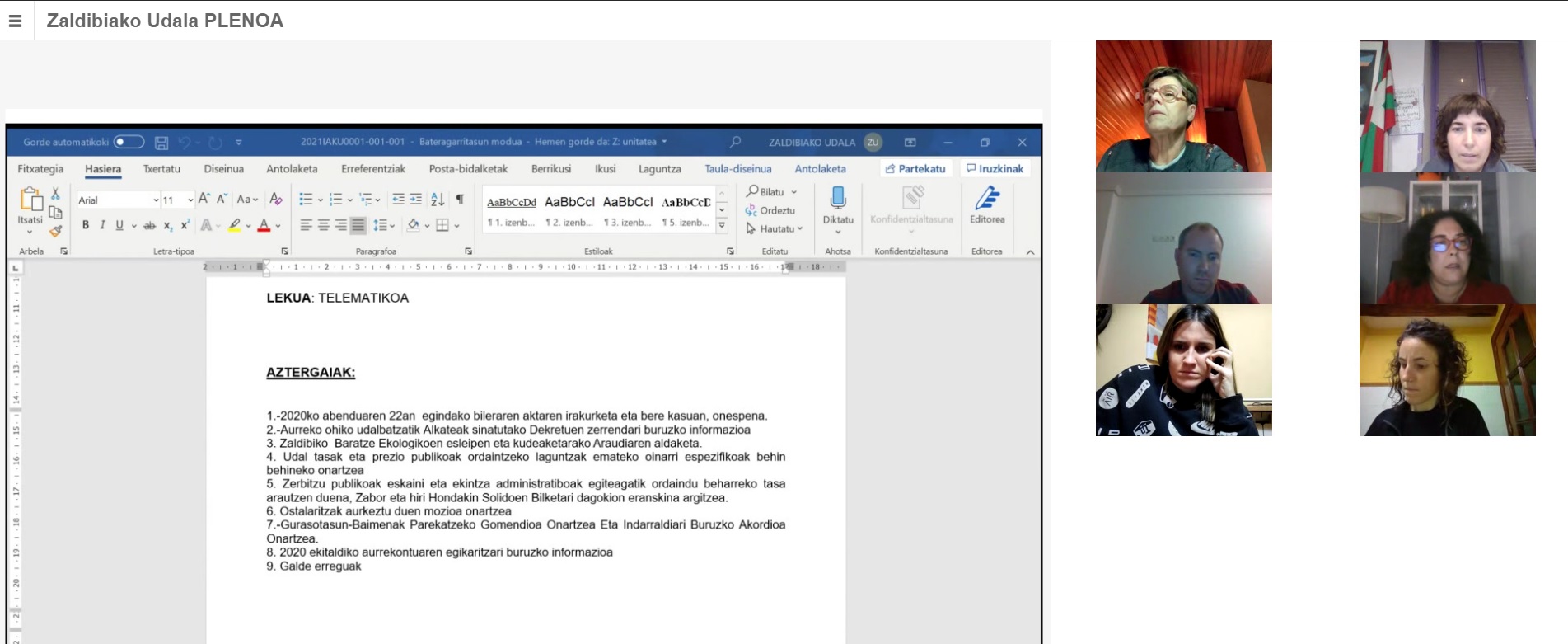Show paragraph marks with pilcrow icon

click(460, 200)
